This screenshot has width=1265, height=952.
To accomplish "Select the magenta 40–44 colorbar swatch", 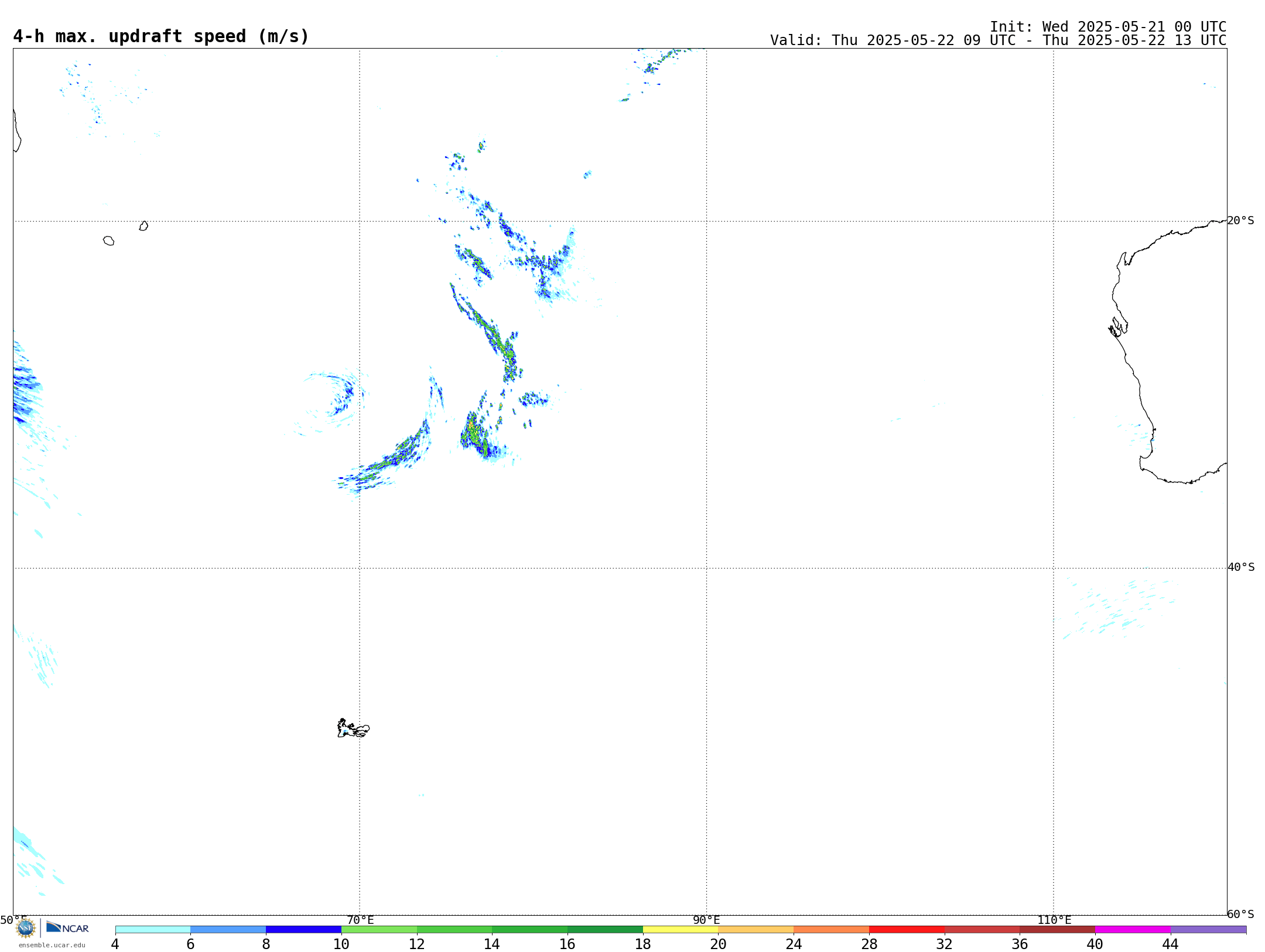I will (x=1133, y=929).
